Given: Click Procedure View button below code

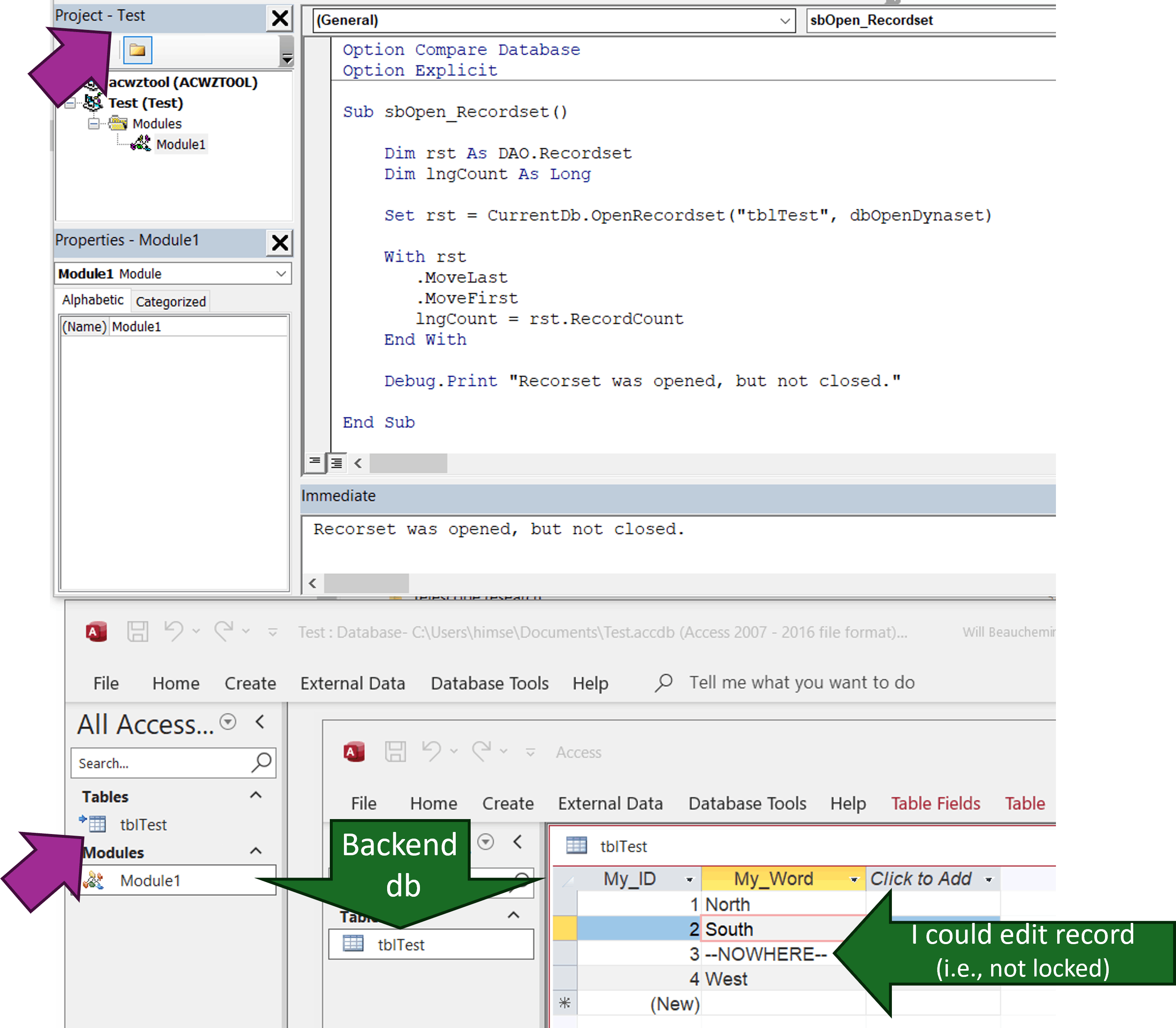Looking at the screenshot, I should 314,462.
